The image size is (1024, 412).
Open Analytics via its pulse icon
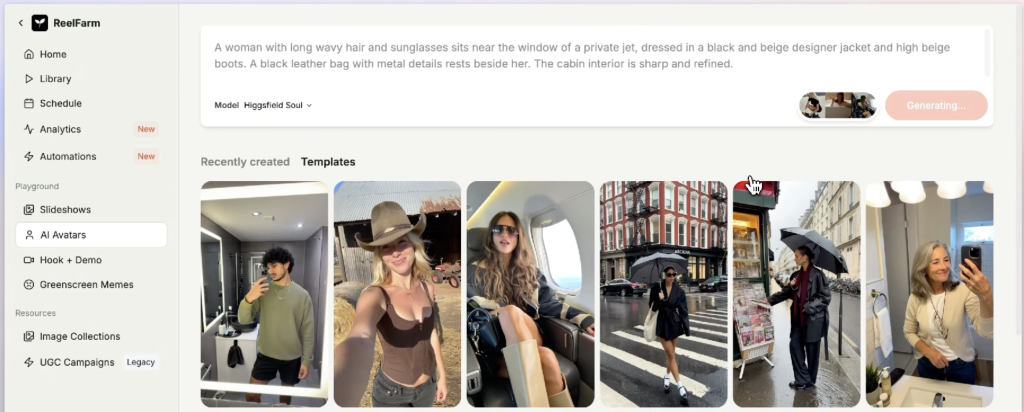pyautogui.click(x=29, y=129)
